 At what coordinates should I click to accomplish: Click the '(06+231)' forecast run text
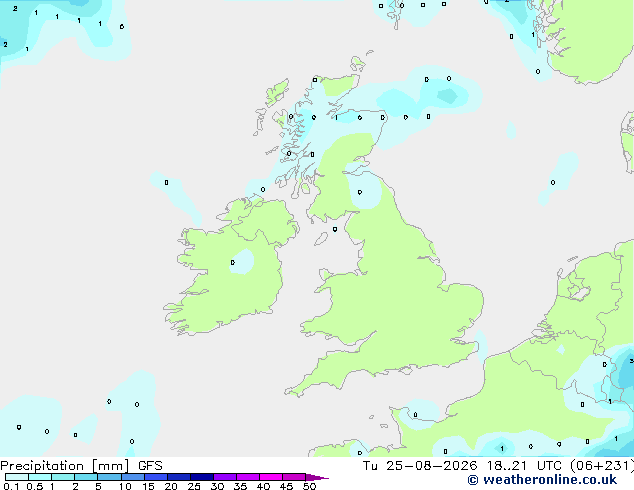click(x=602, y=466)
